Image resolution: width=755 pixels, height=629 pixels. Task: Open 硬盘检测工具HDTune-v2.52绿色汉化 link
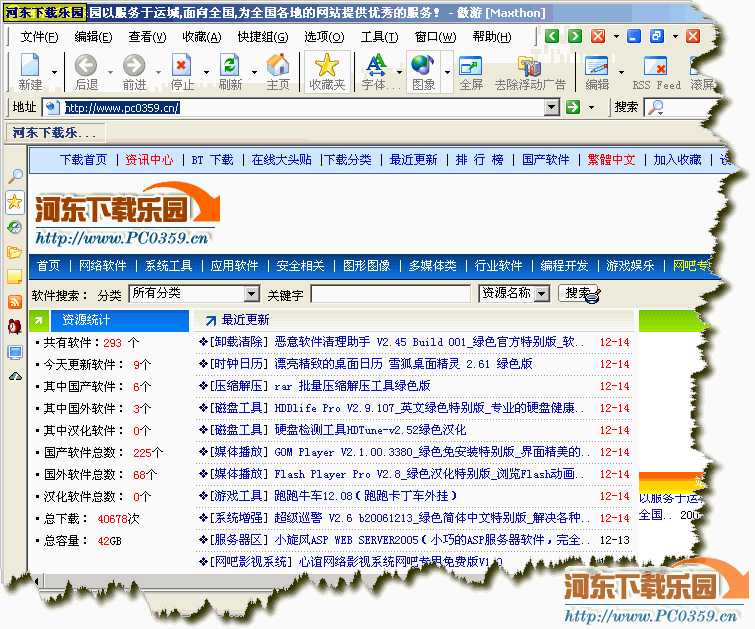pos(370,430)
